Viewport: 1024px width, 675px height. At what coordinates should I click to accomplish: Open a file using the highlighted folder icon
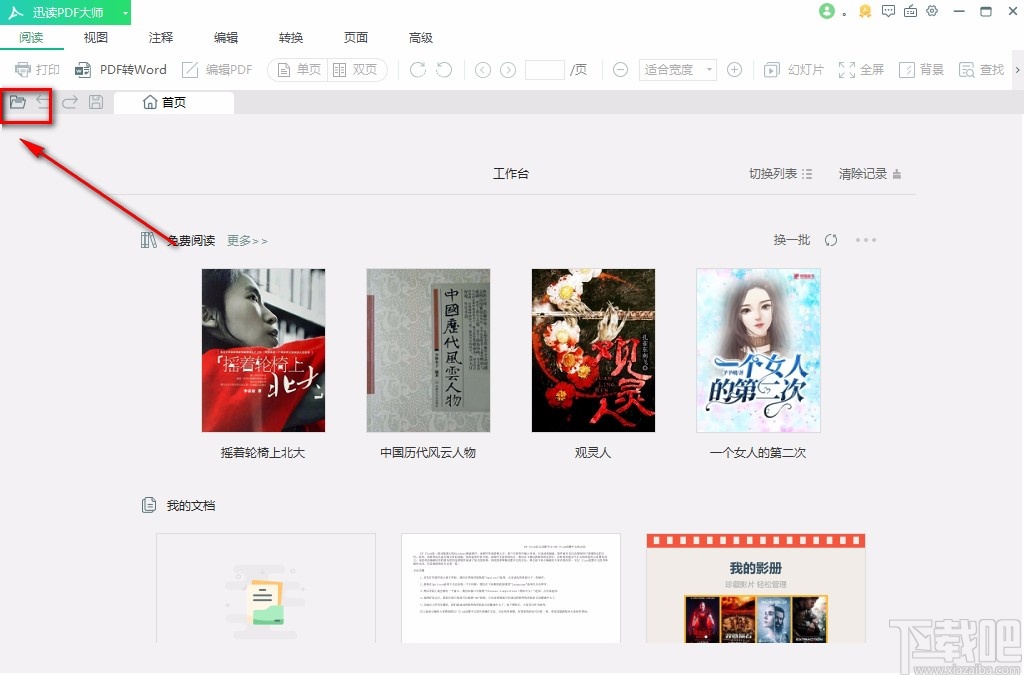click(x=20, y=101)
